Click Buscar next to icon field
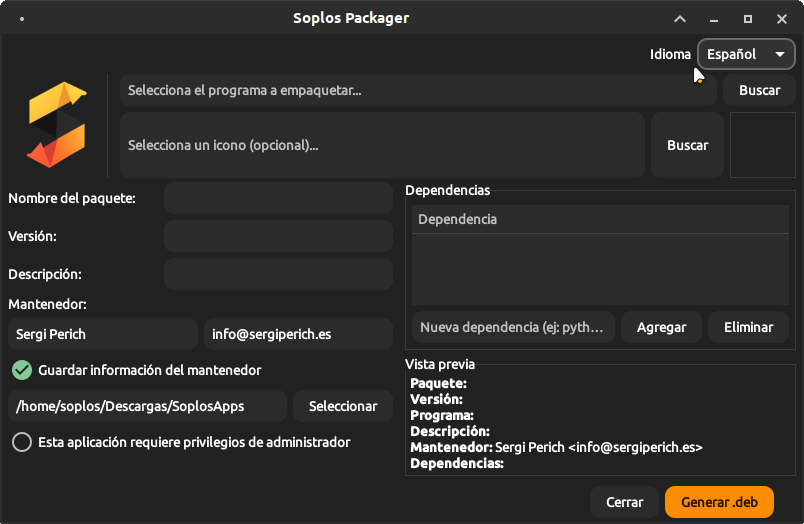This screenshot has width=804, height=524. 687,145
